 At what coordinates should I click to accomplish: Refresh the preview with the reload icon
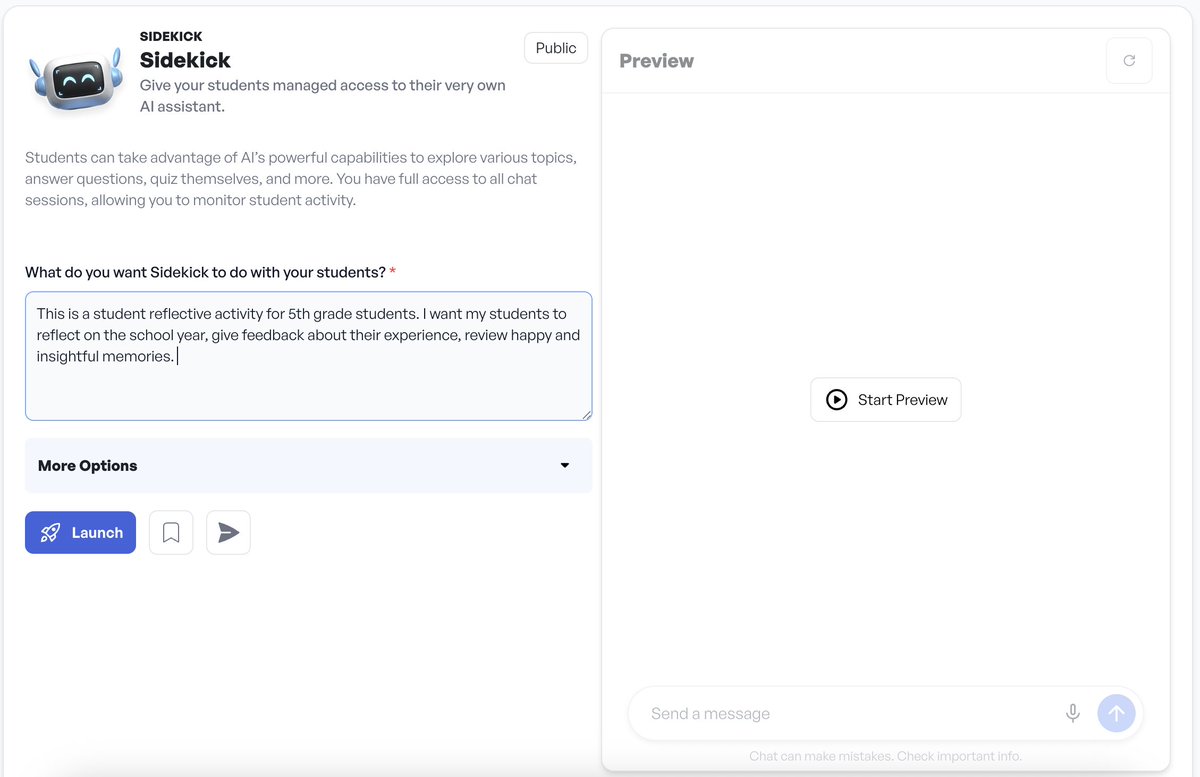click(1129, 61)
